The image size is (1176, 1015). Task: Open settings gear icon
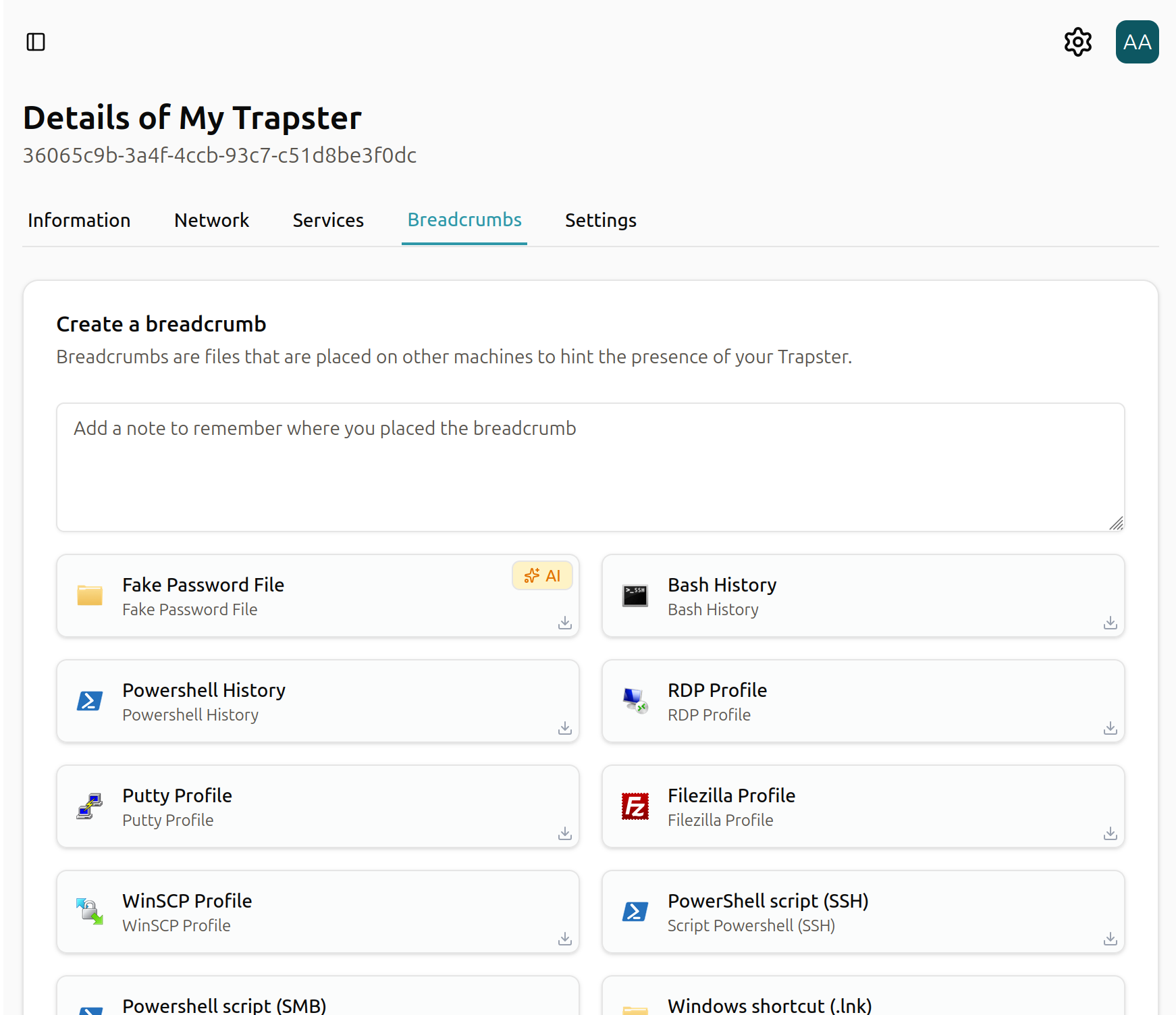(1078, 42)
